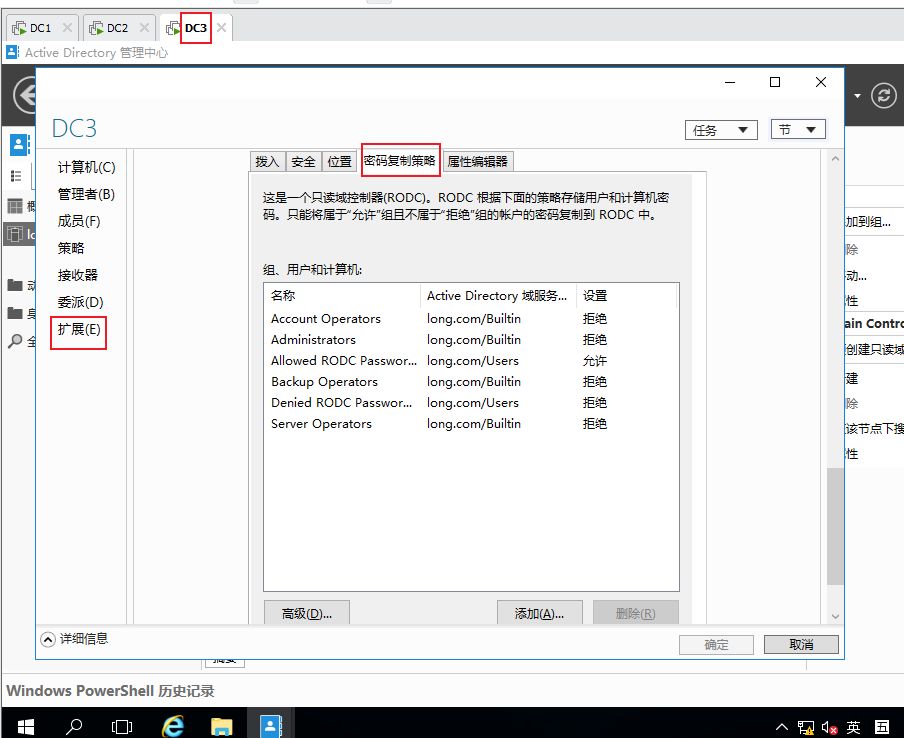Click the network tray icon
The image size is (904, 738).
pos(805,728)
